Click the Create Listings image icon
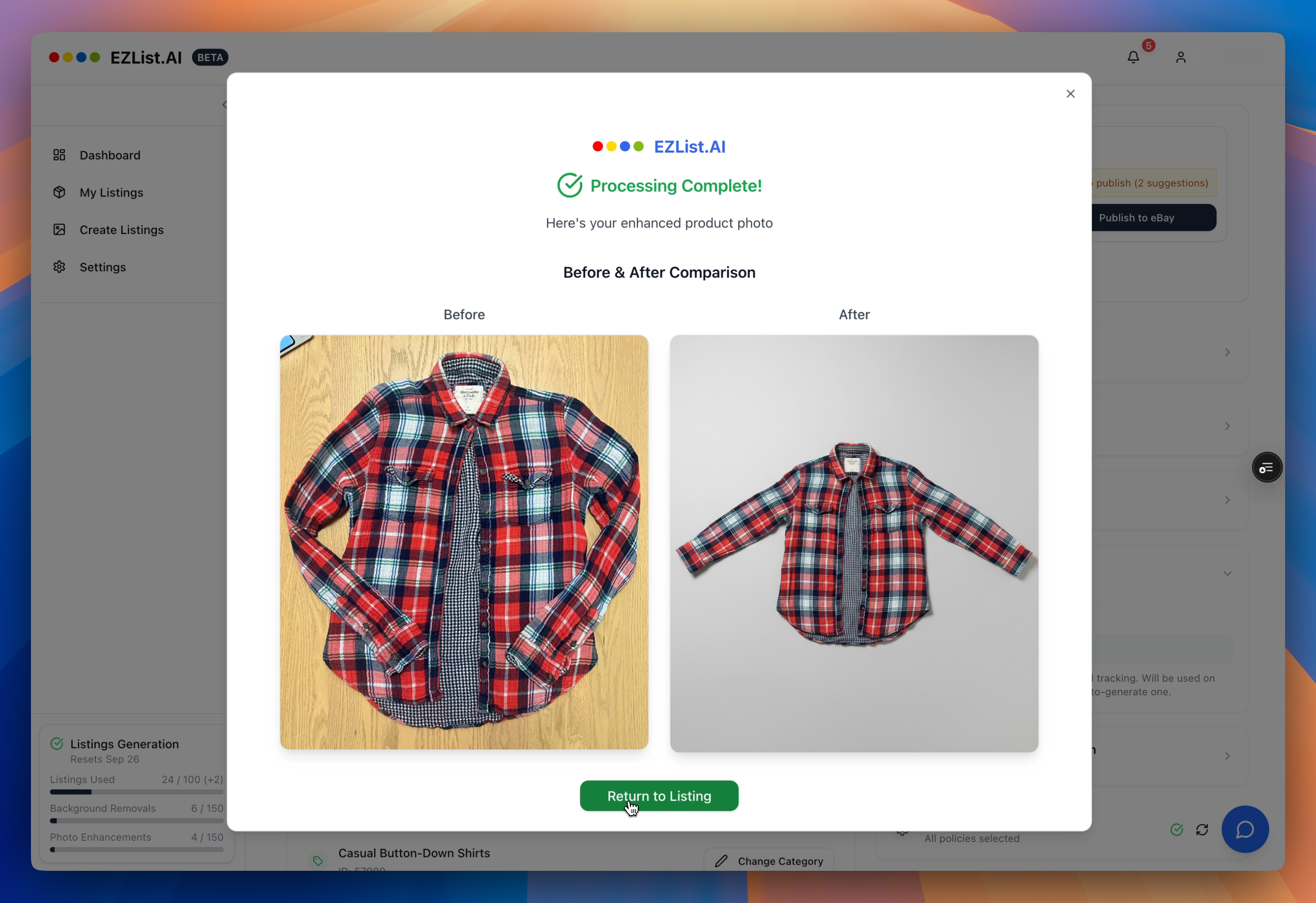This screenshot has height=903, width=1316. click(x=59, y=230)
